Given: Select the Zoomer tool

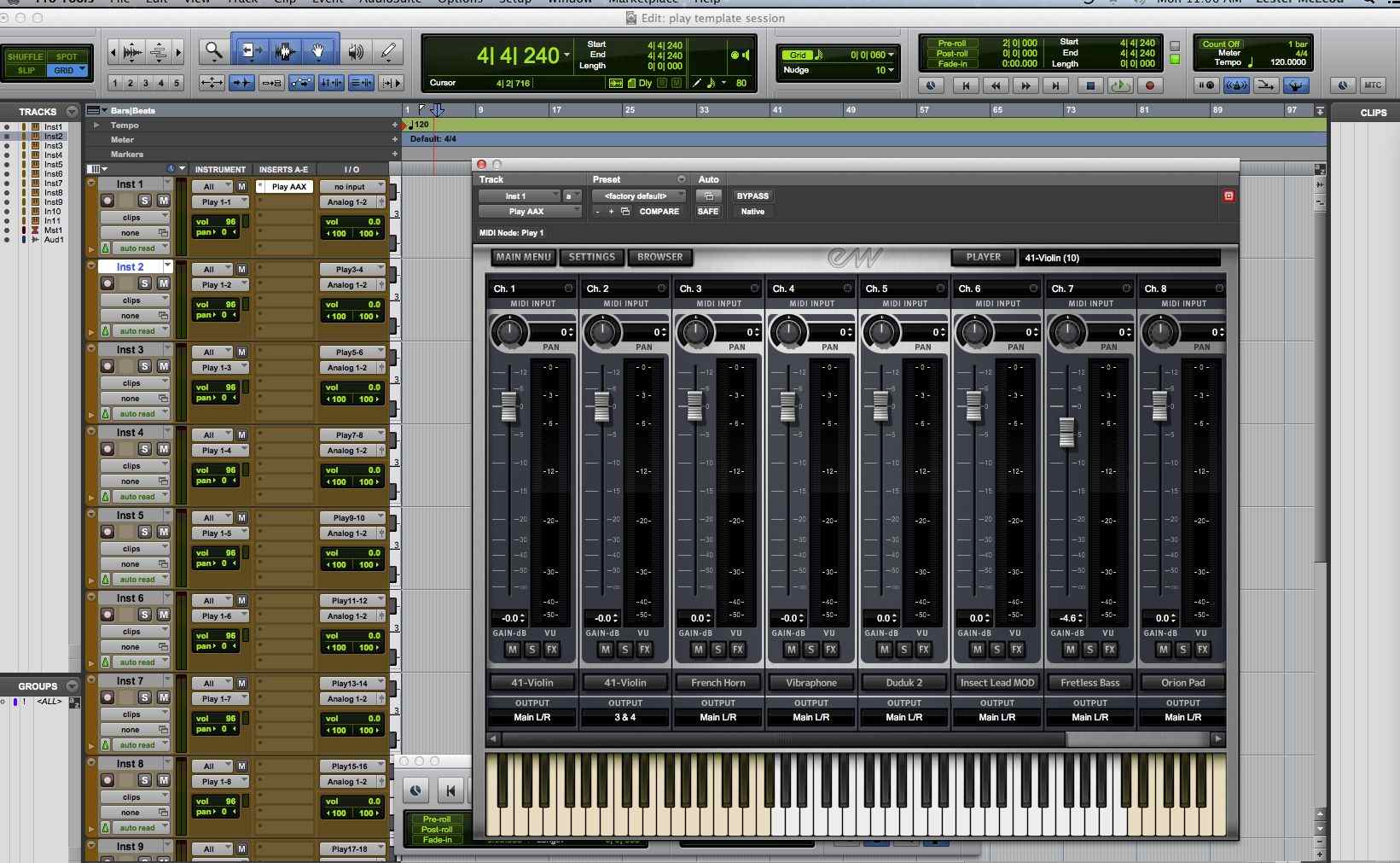Looking at the screenshot, I should (214, 52).
